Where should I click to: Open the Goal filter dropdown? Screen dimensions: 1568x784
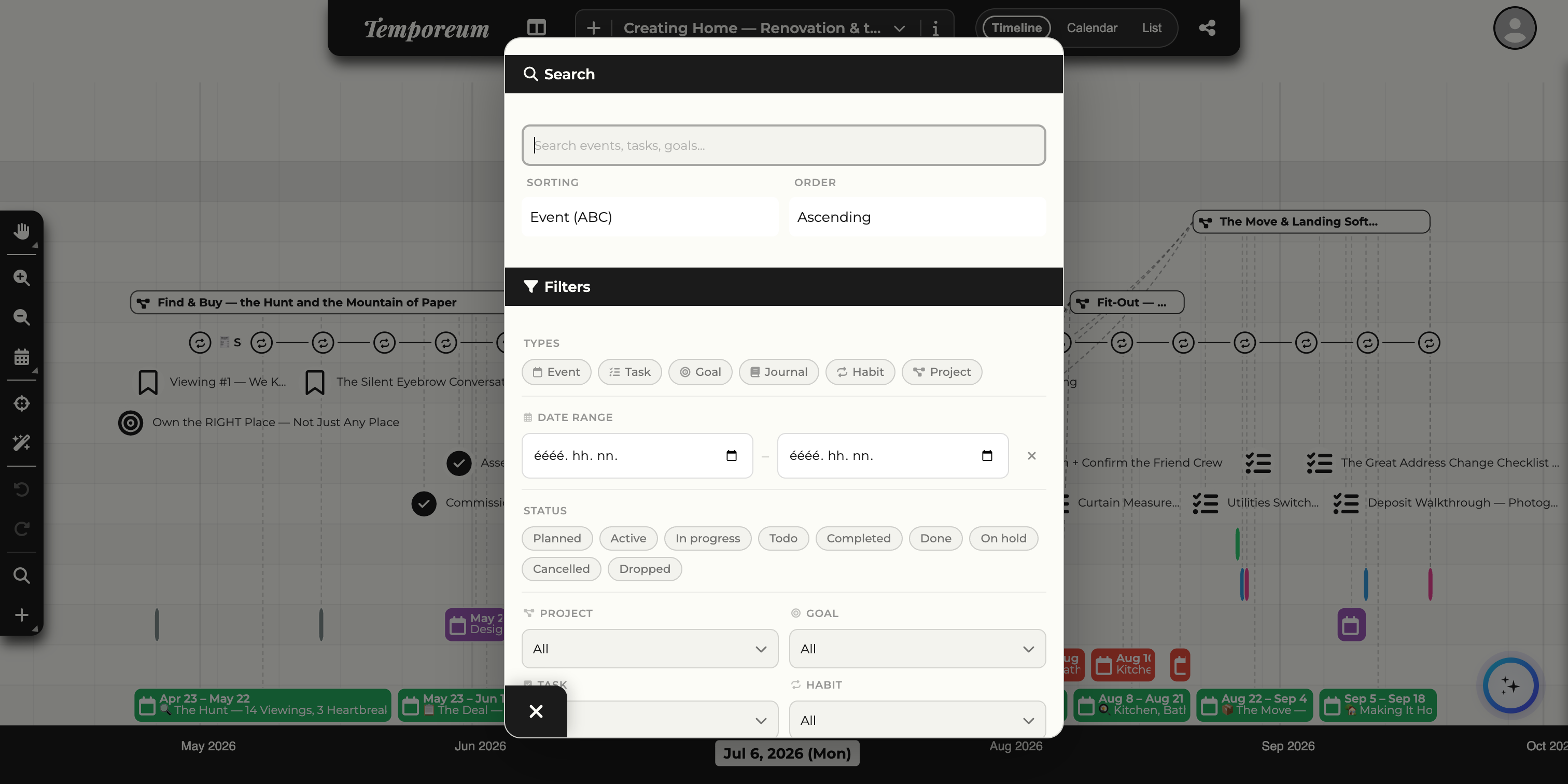917,648
